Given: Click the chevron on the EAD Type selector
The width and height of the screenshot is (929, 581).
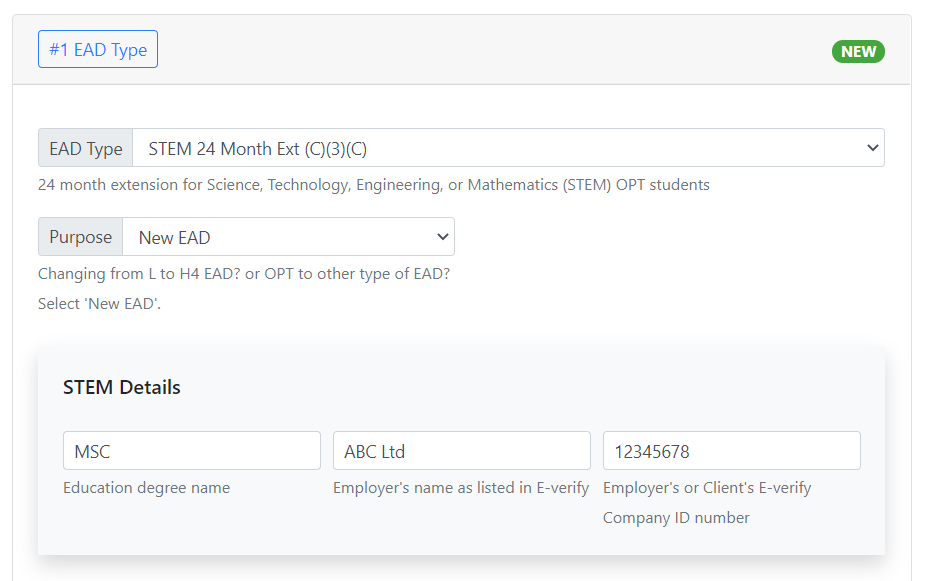Looking at the screenshot, I should (871, 147).
